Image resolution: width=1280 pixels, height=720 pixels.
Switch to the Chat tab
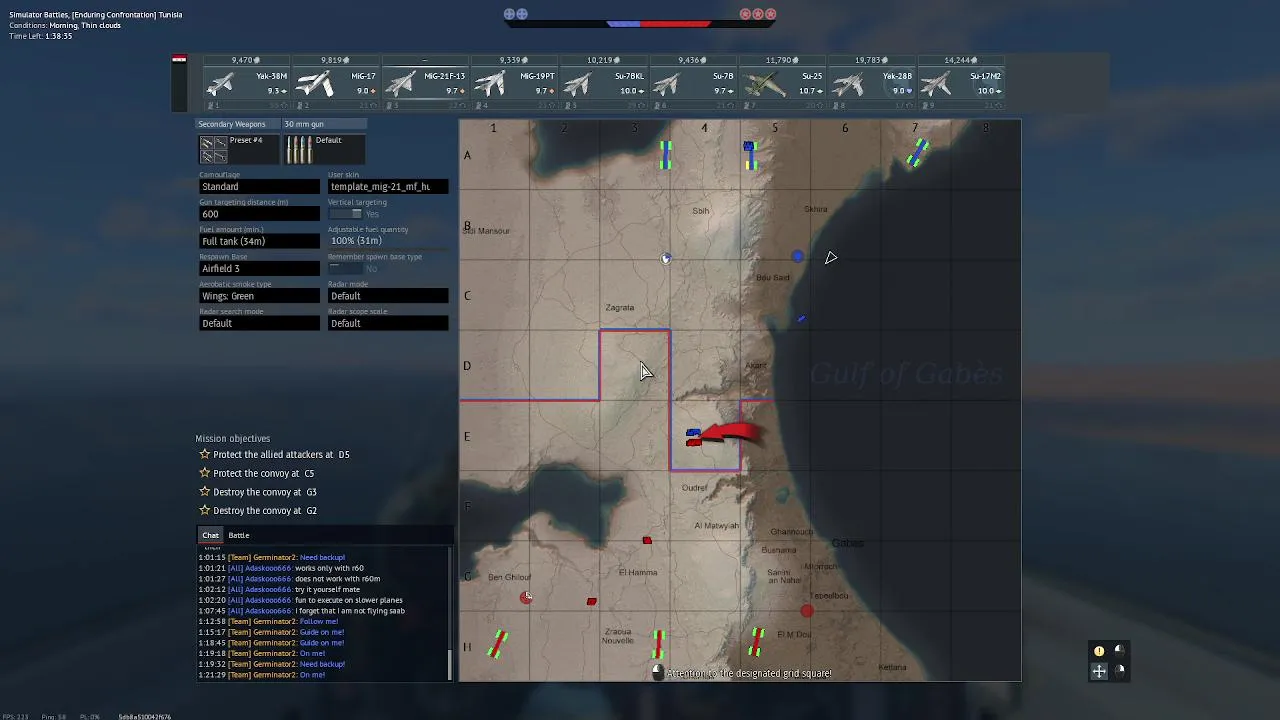[210, 535]
